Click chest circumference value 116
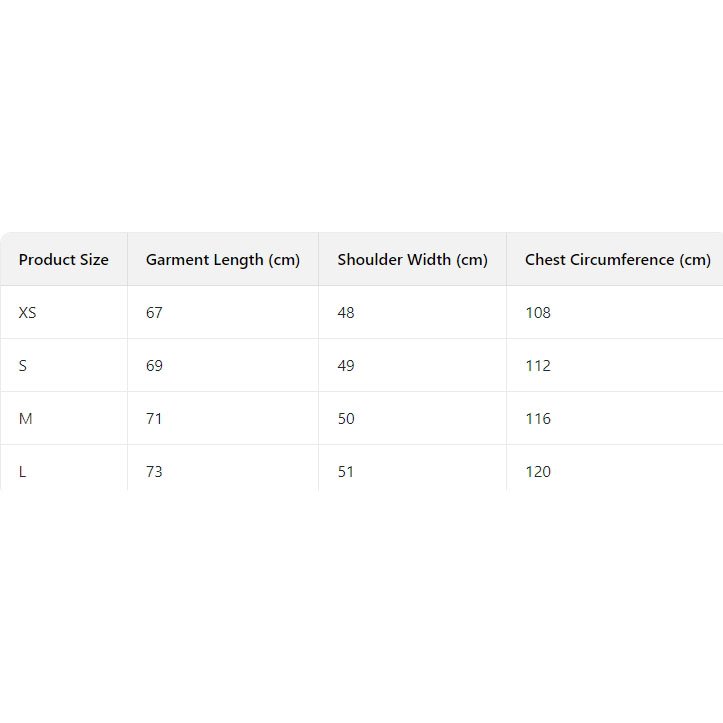This screenshot has height=723, width=723. [x=538, y=419]
